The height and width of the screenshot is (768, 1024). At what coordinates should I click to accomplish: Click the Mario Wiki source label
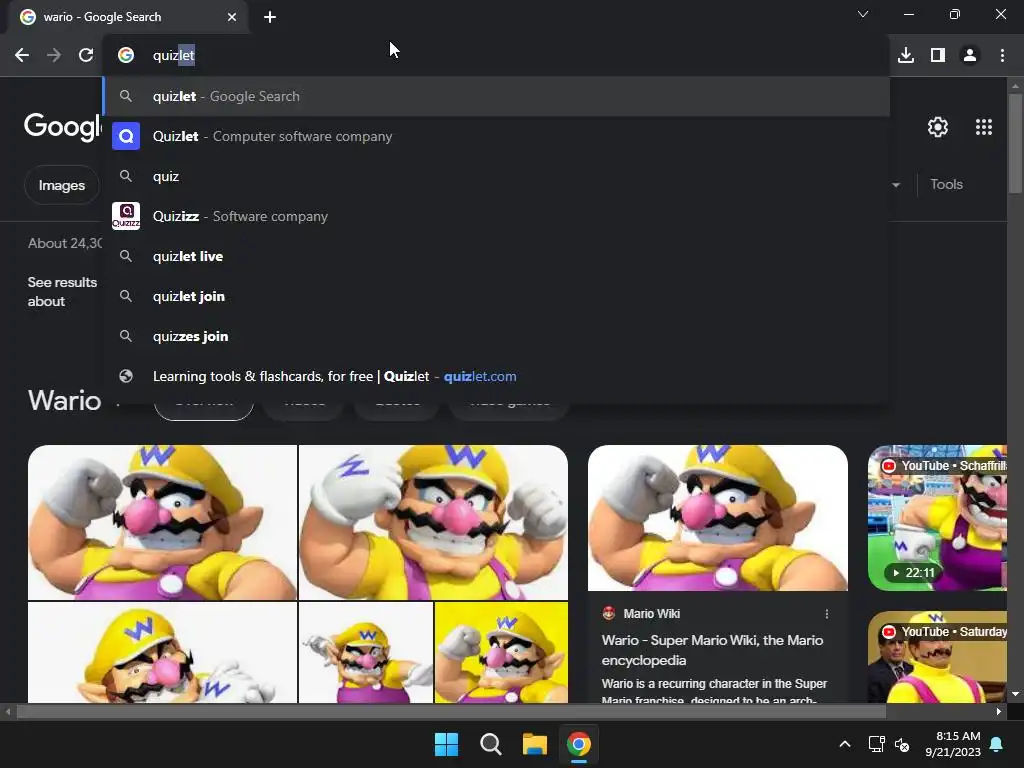pyautogui.click(x=651, y=614)
